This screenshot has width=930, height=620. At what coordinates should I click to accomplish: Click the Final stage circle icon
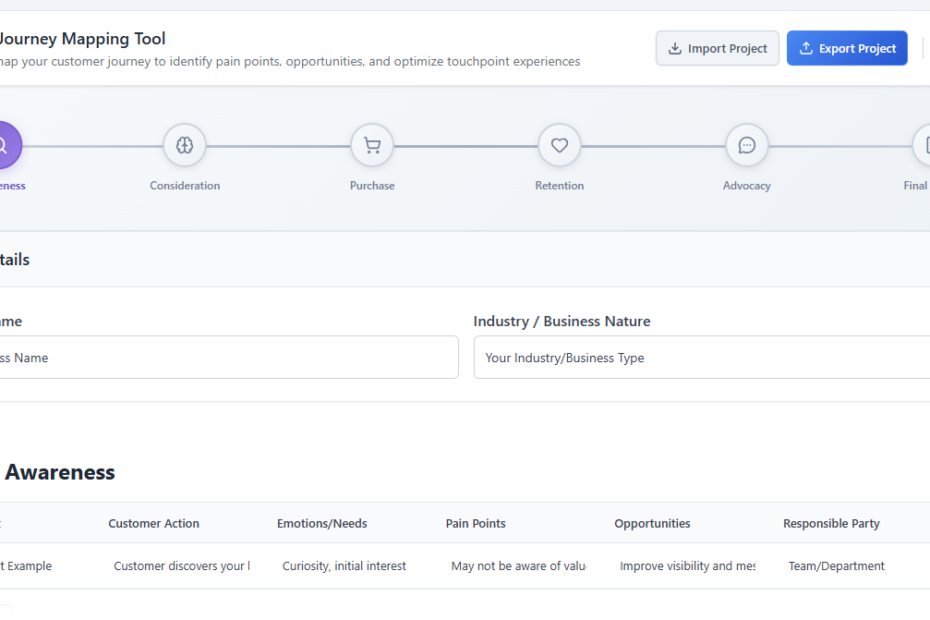922,146
